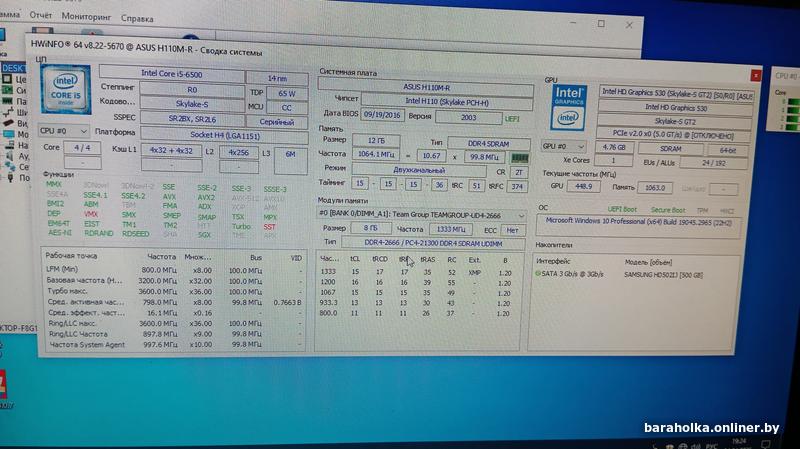800x449 pixels.
Task: Click the DESK computer tree item
Action: 13,68
